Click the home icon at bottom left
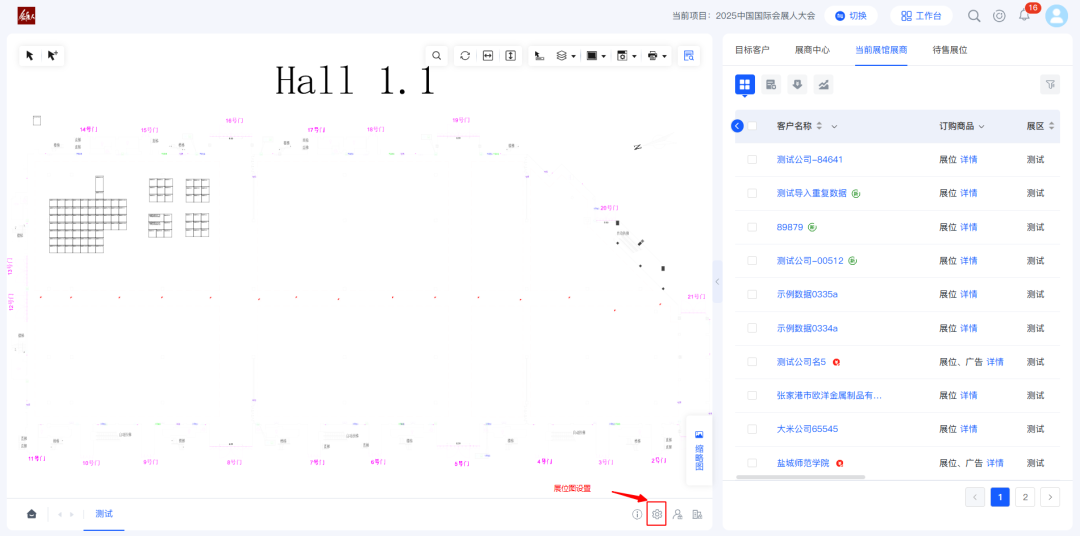Image resolution: width=1080 pixels, height=536 pixels. click(32, 514)
